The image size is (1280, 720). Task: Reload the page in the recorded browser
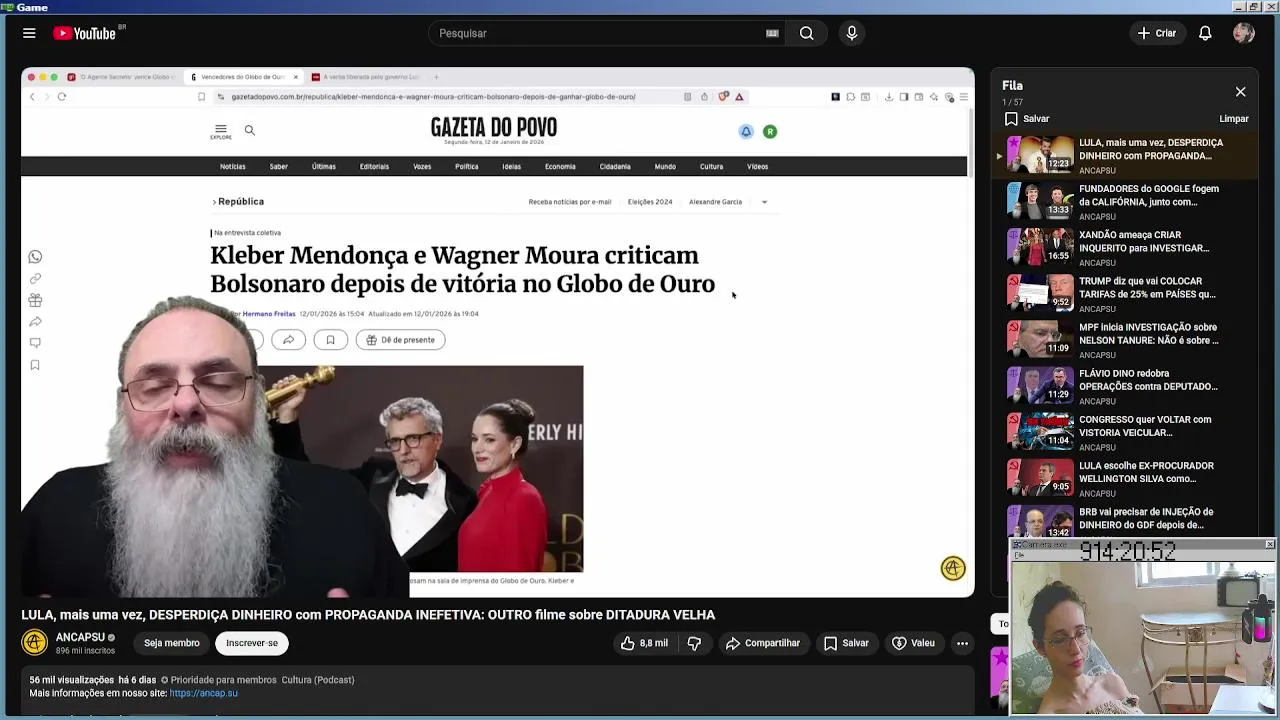coord(62,97)
